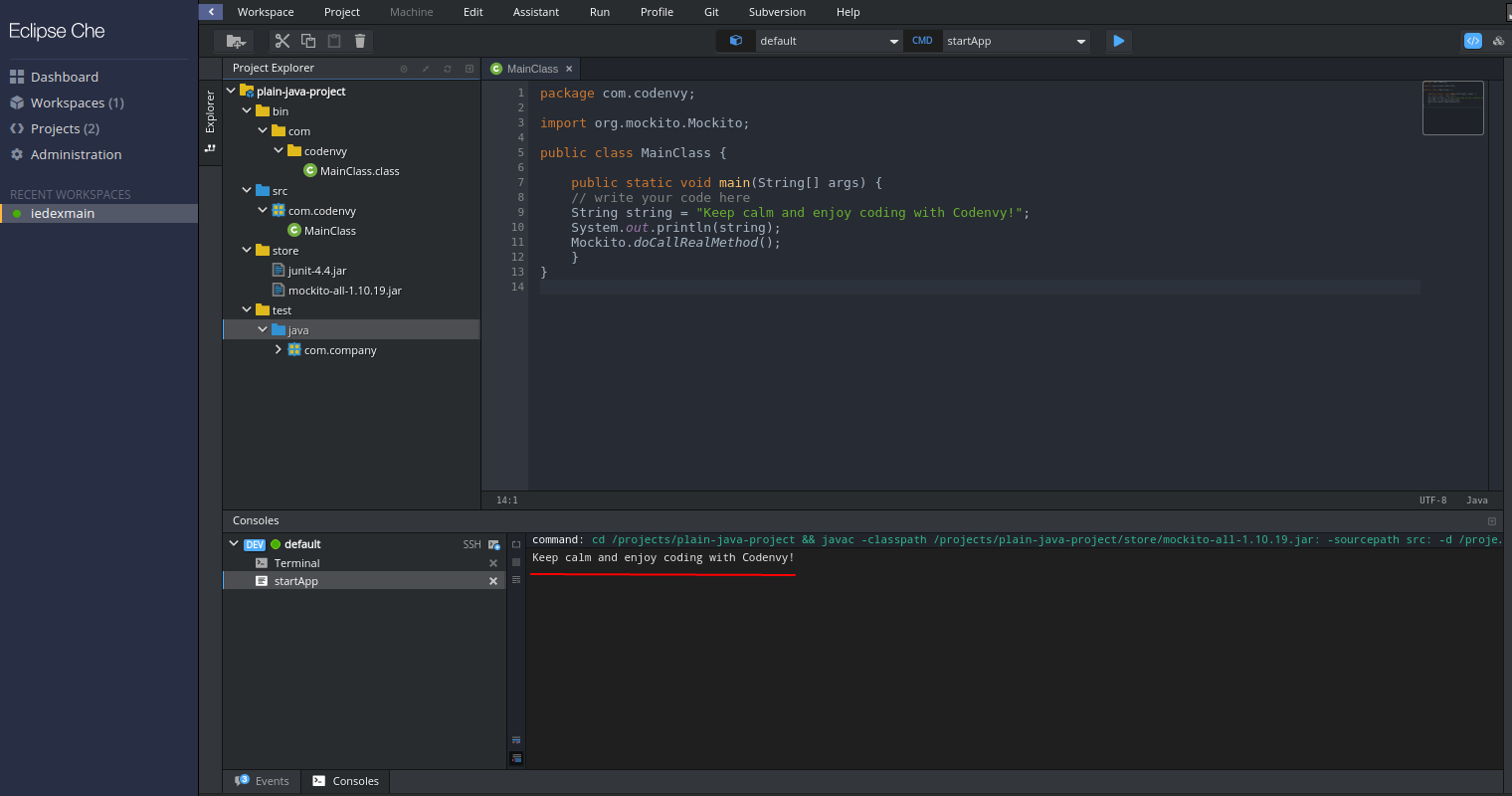Viewport: 1512px width, 796px height.
Task: Open Dashboard in the left sidebar
Action: click(64, 77)
